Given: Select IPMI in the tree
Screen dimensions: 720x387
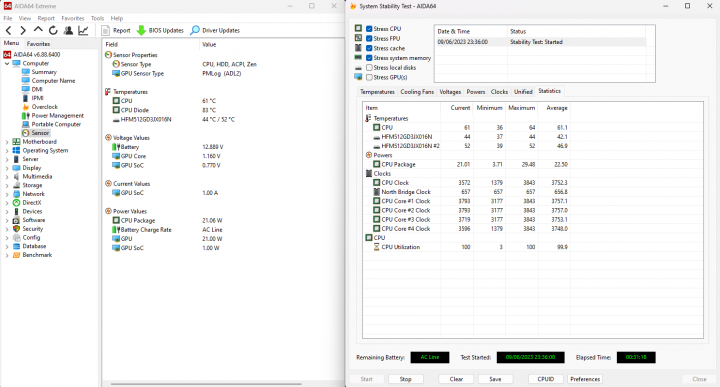Looking at the screenshot, I should point(38,98).
